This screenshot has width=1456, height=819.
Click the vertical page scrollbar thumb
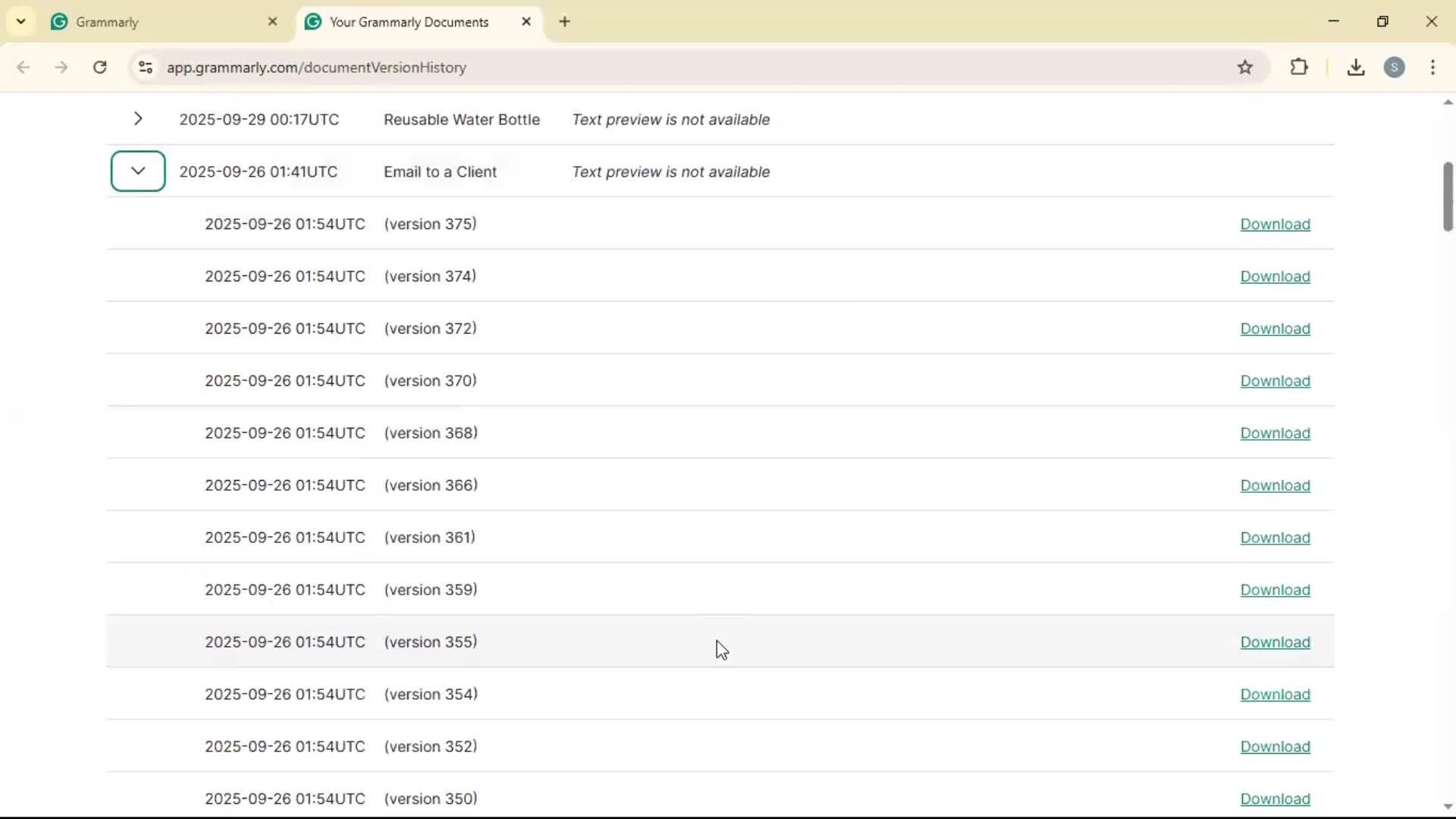(x=1448, y=196)
